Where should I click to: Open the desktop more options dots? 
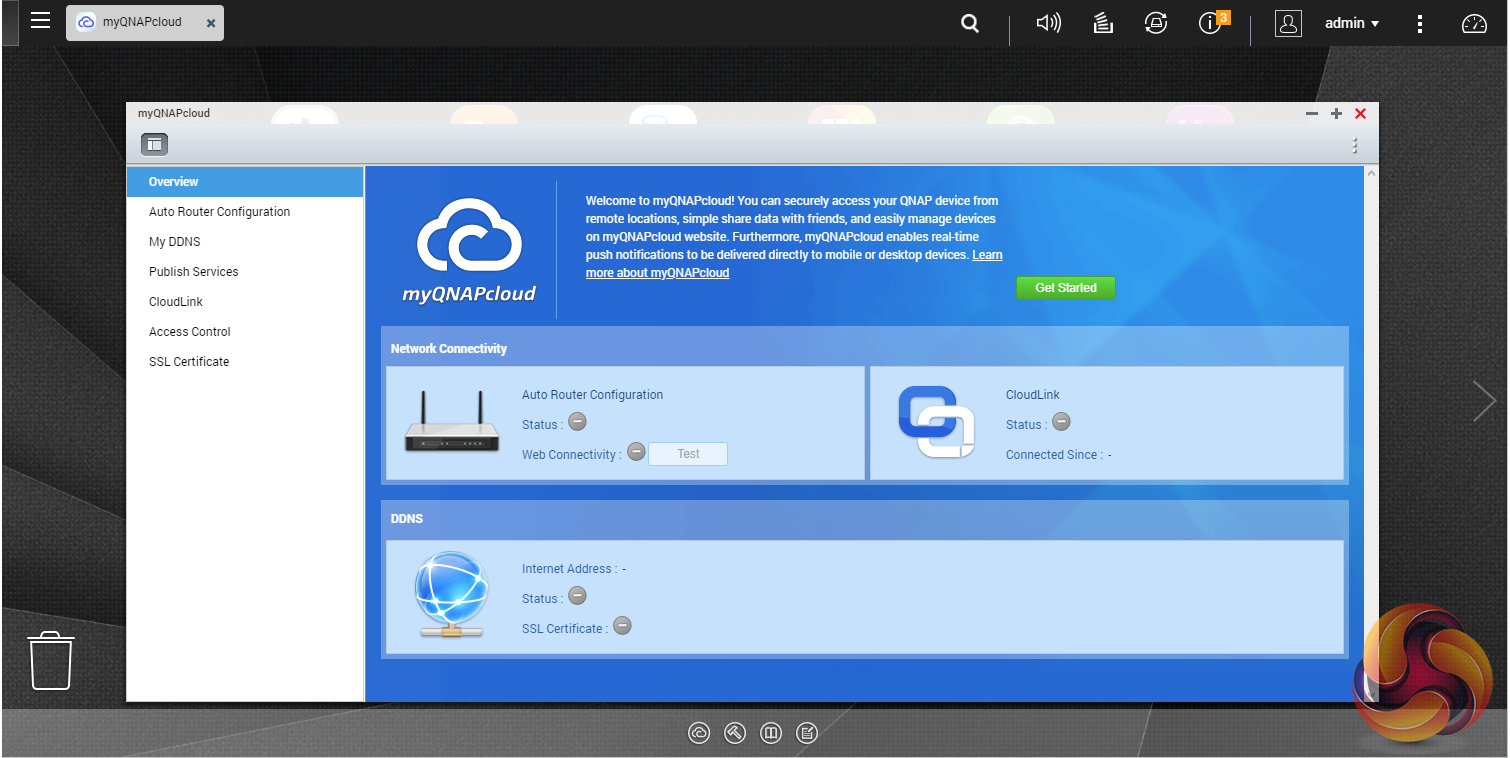tap(1420, 23)
